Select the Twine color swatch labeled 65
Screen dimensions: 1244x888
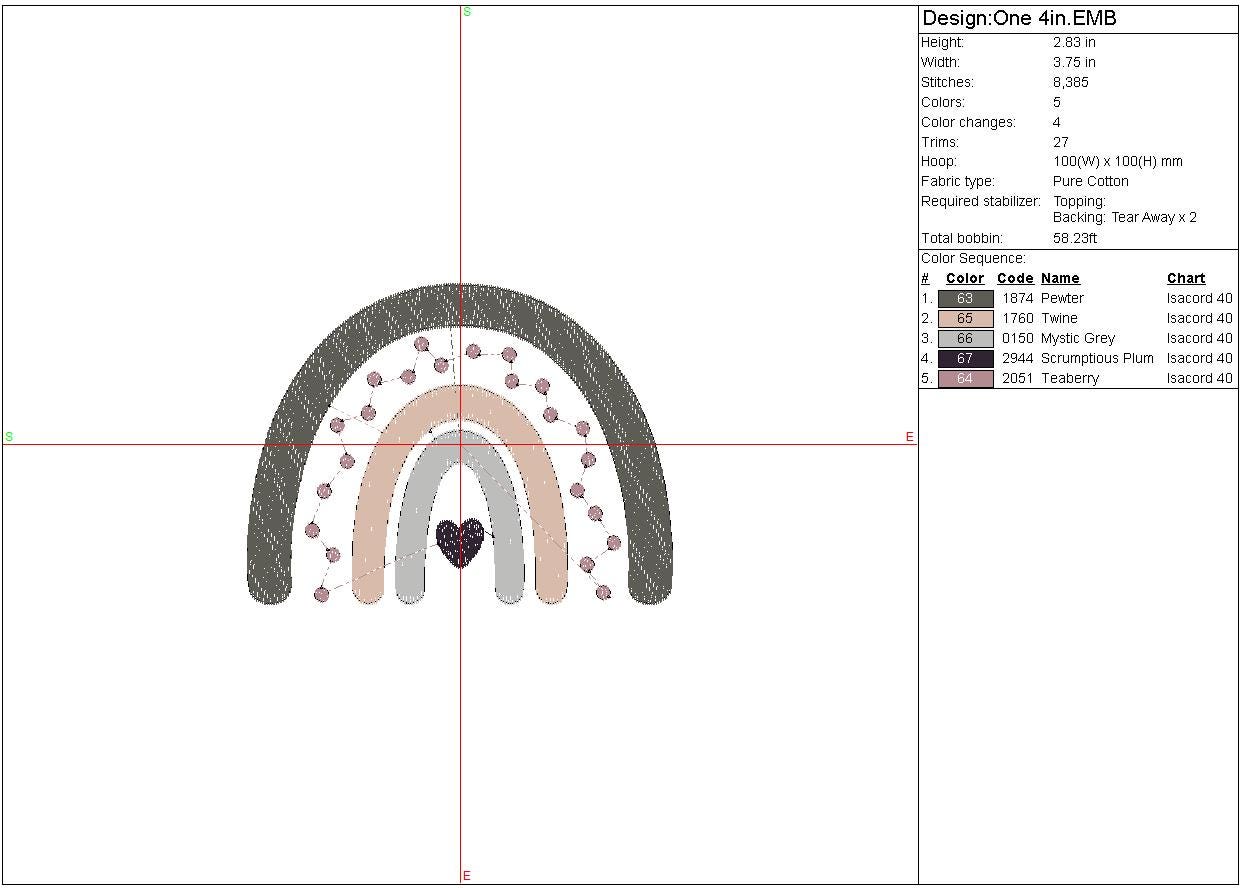(965, 318)
